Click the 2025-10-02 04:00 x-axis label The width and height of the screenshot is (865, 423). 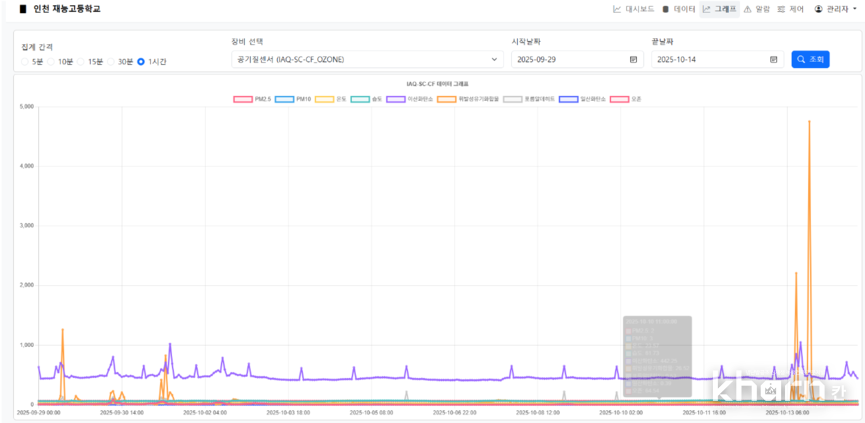205,412
